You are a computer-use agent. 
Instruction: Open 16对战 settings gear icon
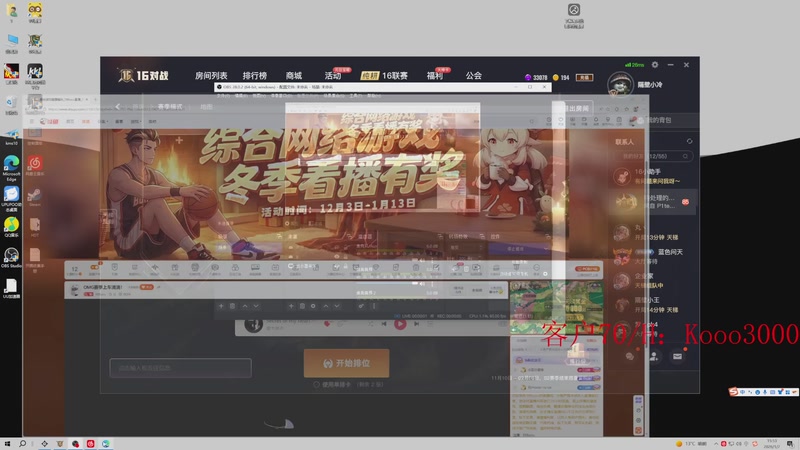[655, 65]
